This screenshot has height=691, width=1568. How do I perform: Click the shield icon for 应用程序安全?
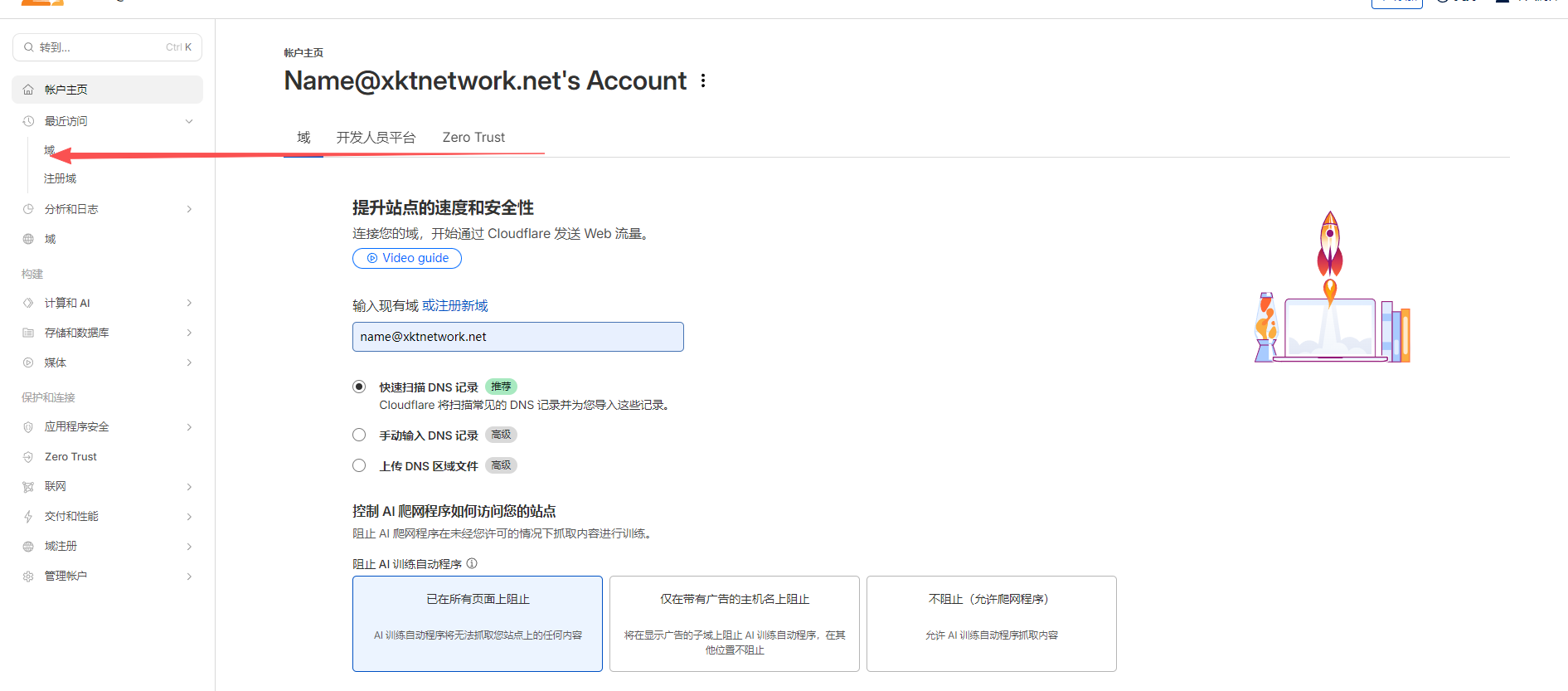coord(28,427)
